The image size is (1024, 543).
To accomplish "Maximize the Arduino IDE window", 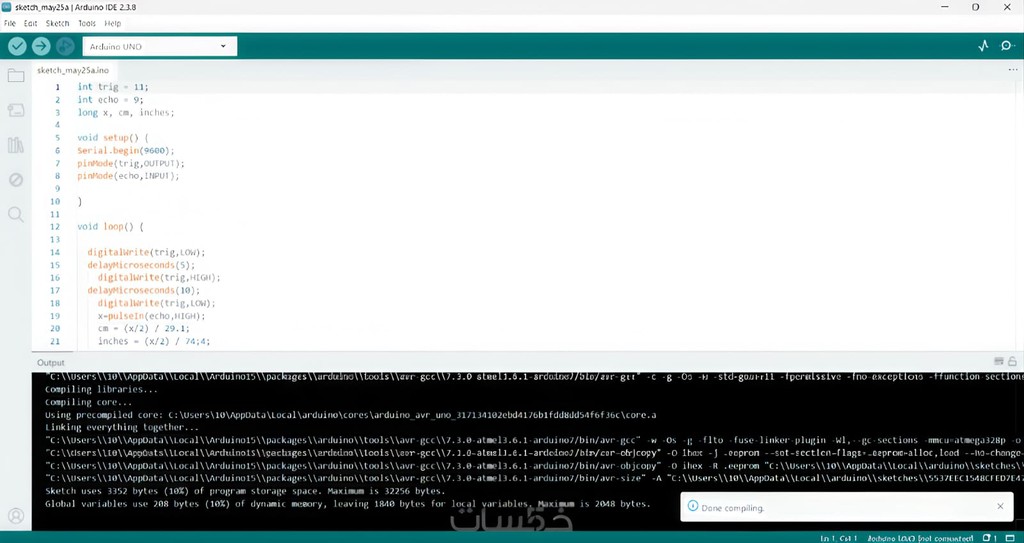I will pos(976,7).
